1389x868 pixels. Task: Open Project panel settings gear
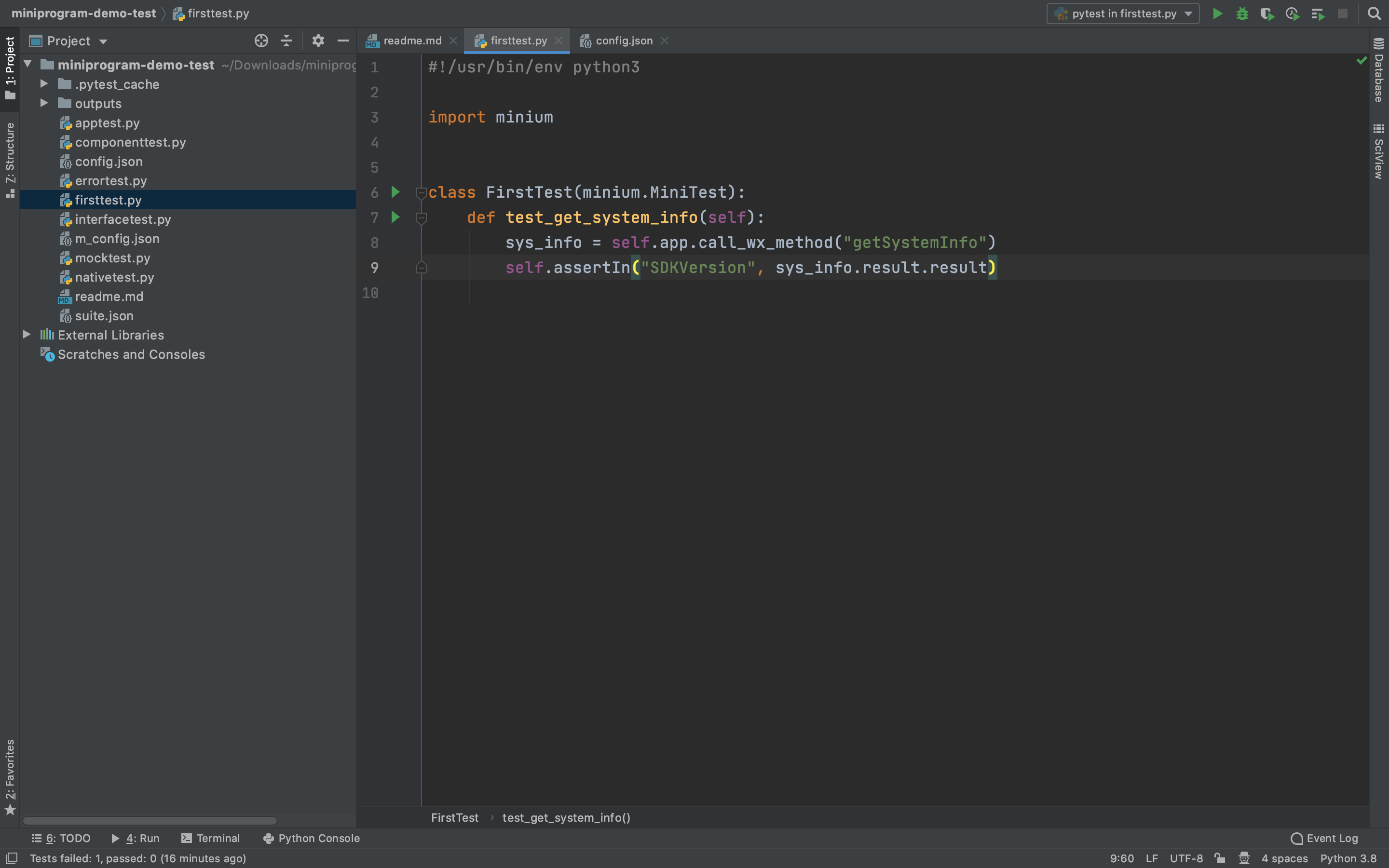tap(318, 41)
